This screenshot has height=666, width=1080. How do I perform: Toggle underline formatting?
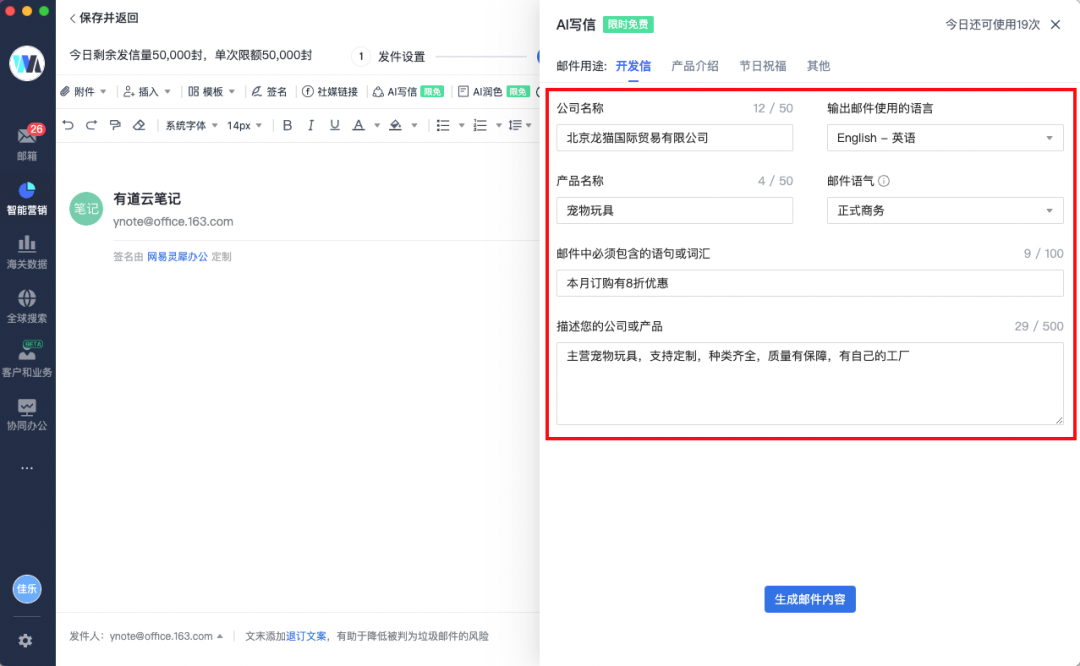334,125
